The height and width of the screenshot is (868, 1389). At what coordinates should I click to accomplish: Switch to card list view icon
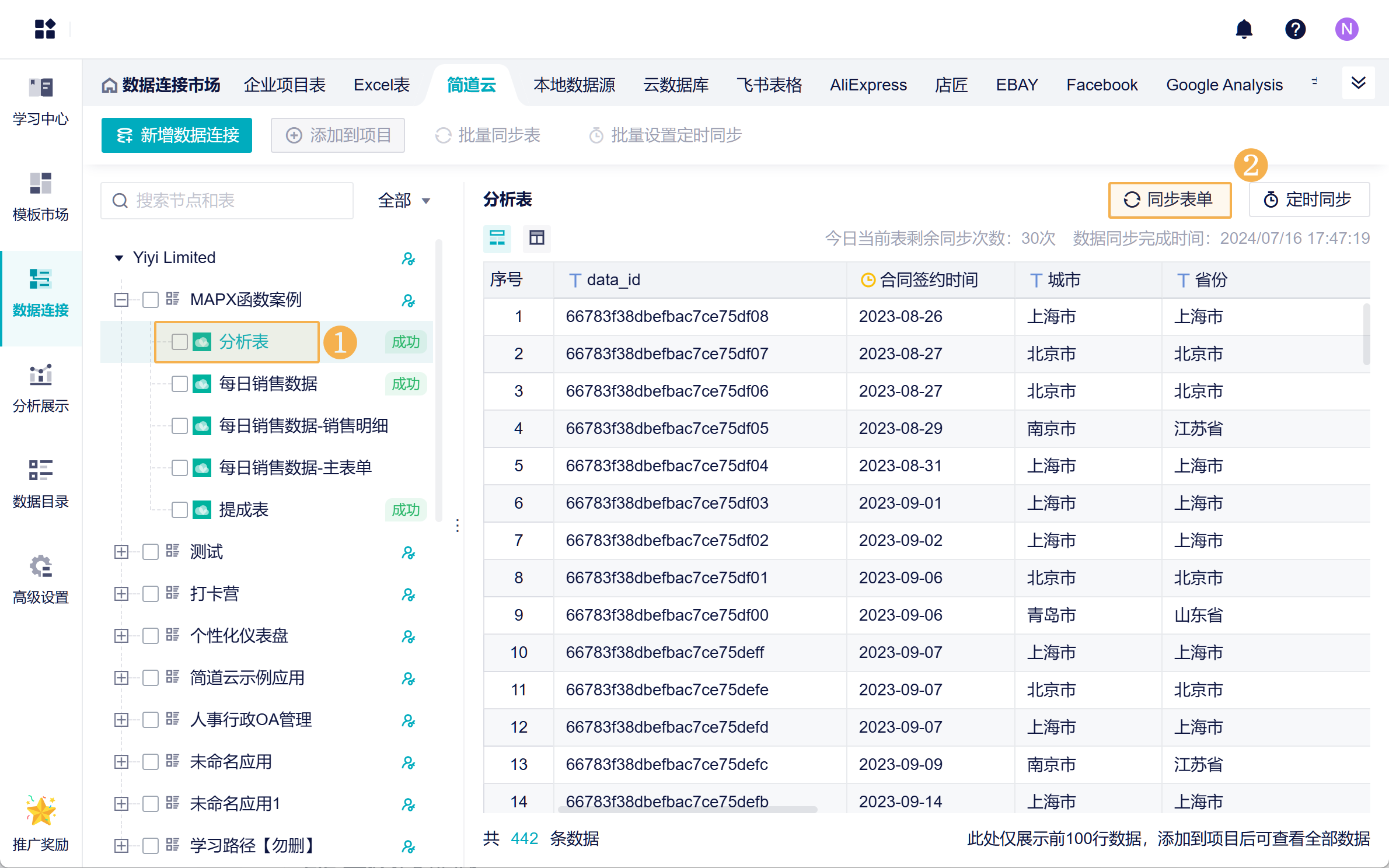coord(497,237)
